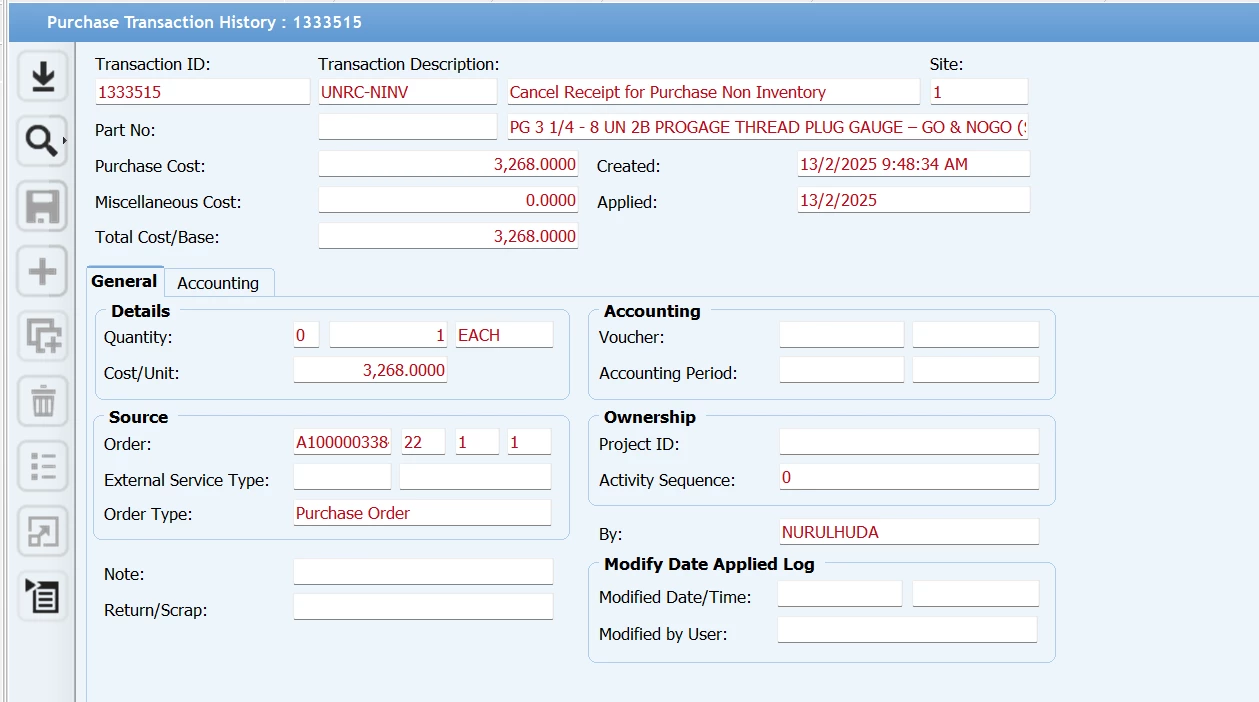Click the Site field
The height and width of the screenshot is (702, 1259).
[x=979, y=92]
